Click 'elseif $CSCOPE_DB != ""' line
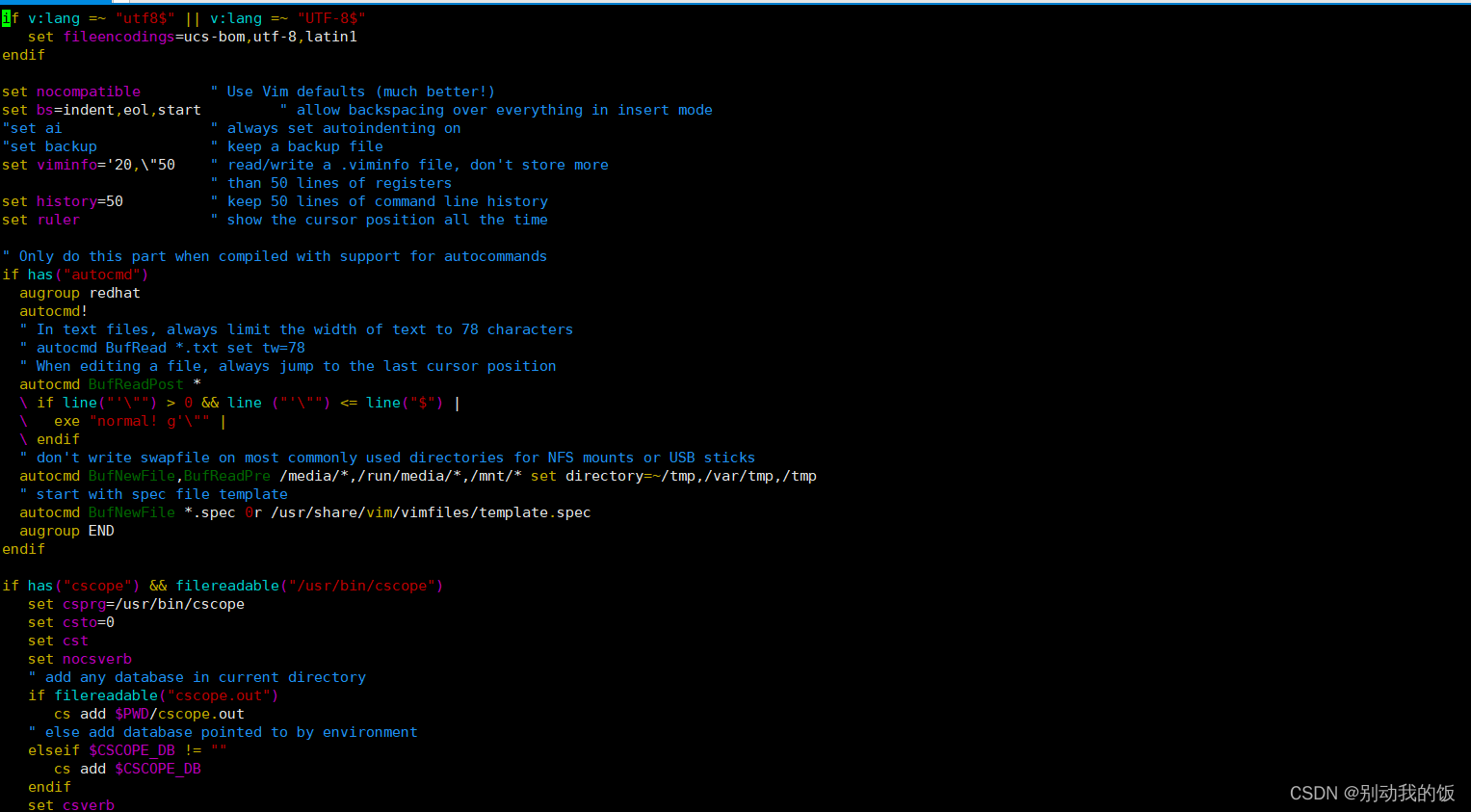Viewport: 1471px width, 812px height. tap(127, 750)
